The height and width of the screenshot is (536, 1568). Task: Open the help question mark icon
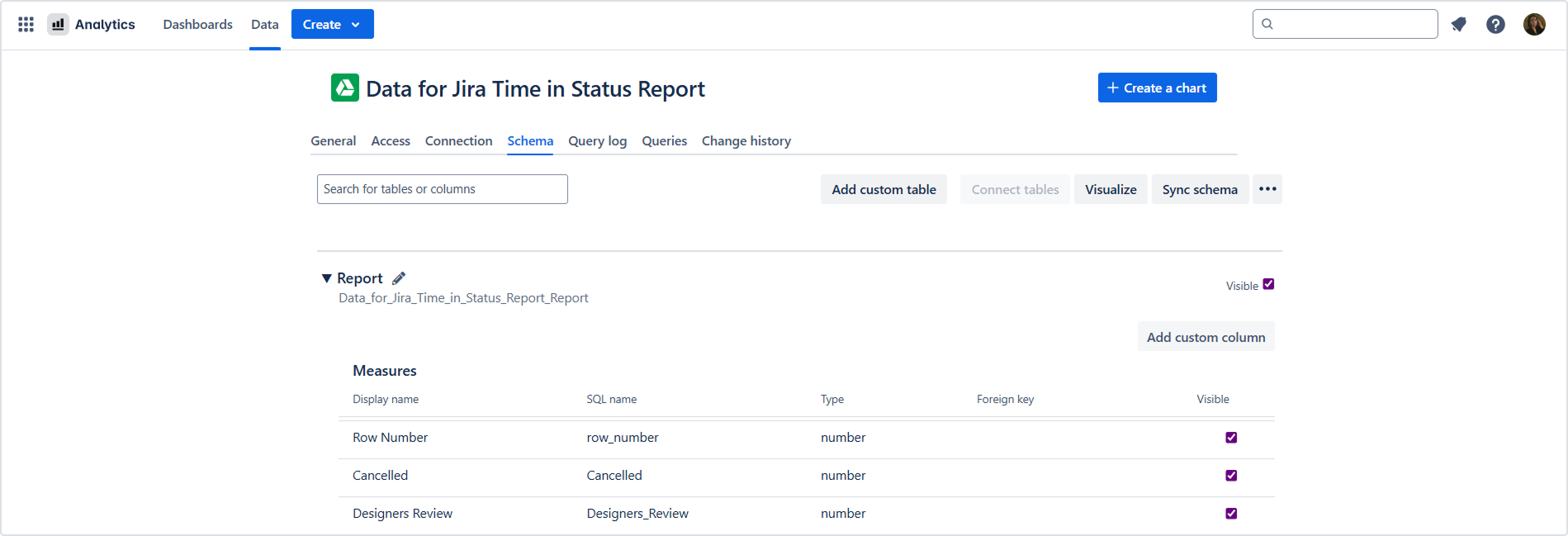pos(1495,25)
